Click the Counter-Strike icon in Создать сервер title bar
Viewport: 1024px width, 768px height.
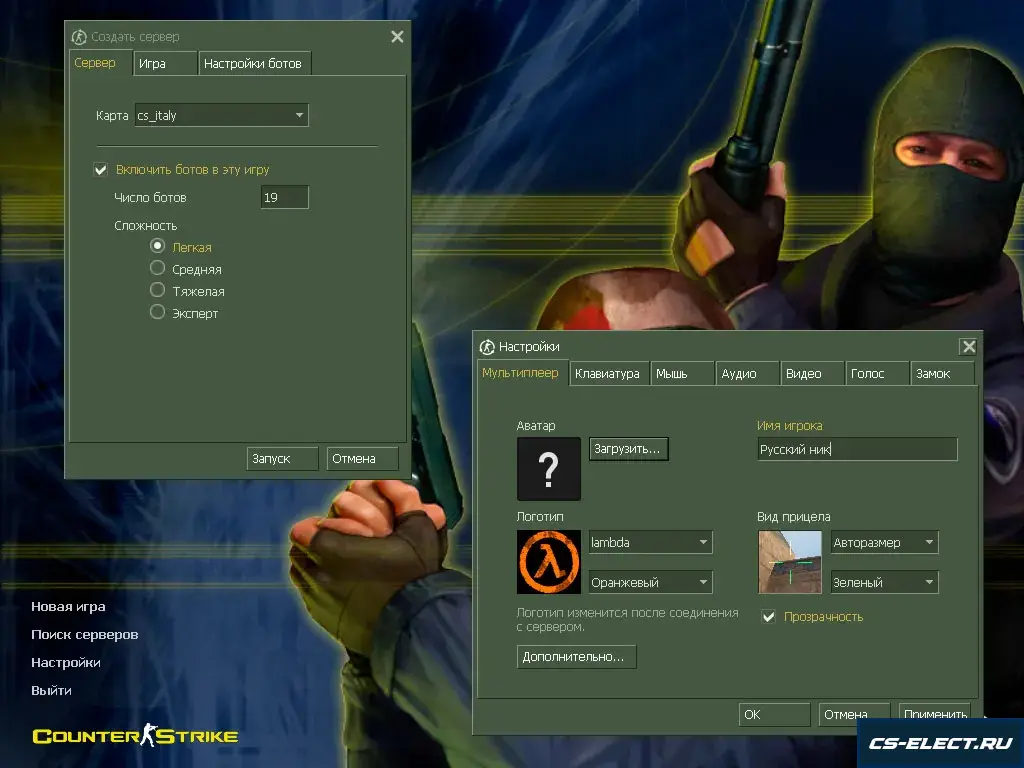click(79, 37)
